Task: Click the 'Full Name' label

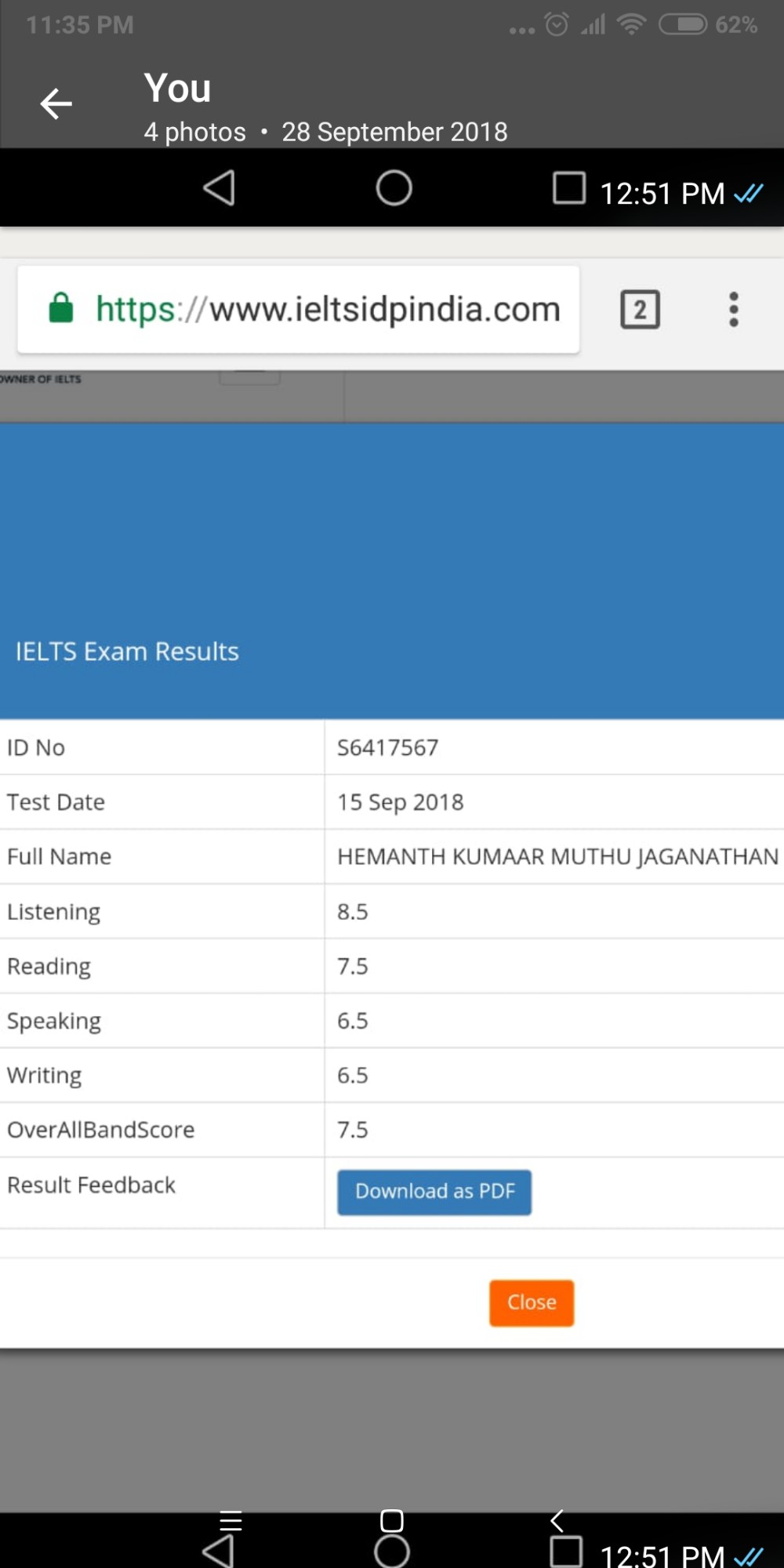Action: pyautogui.click(x=59, y=856)
